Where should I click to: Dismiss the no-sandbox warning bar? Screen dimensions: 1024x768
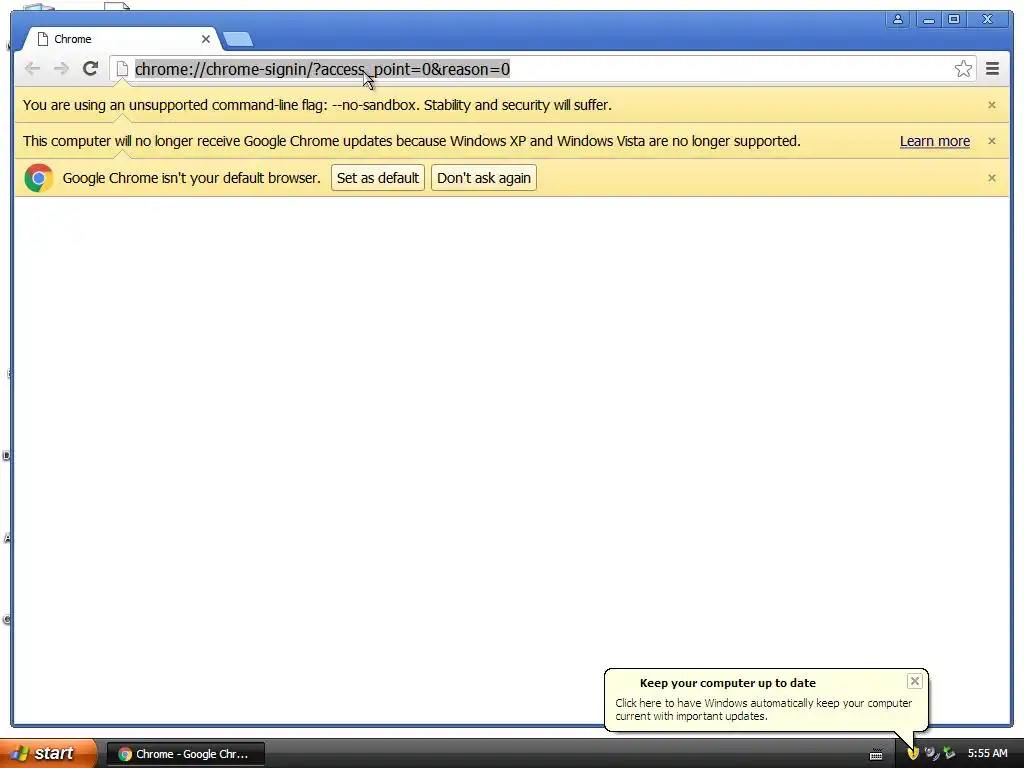(x=991, y=105)
